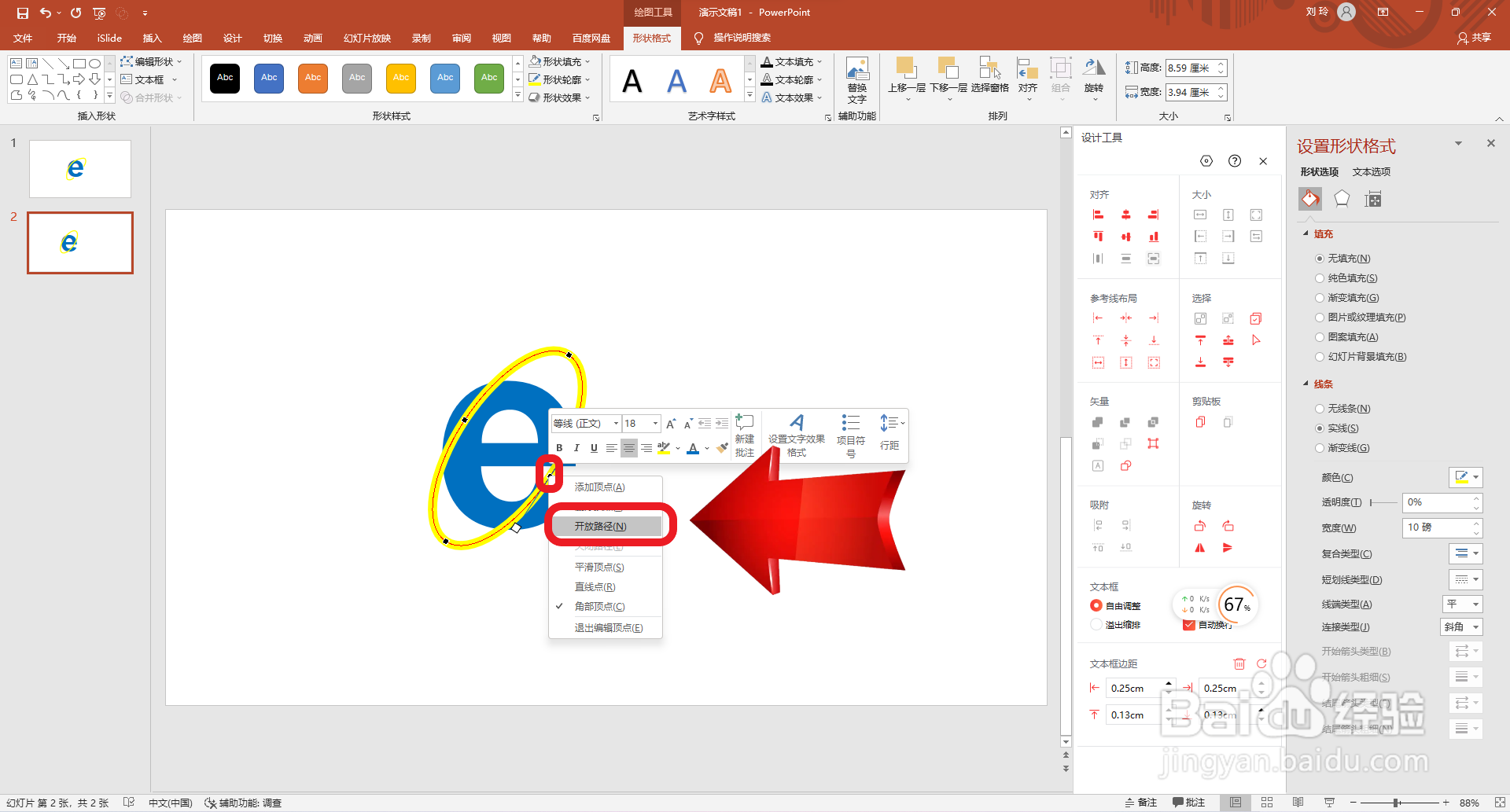This screenshot has width=1510, height=812.
Task: Choose 退出编辑顶点 exit edit points
Action: tap(606, 628)
